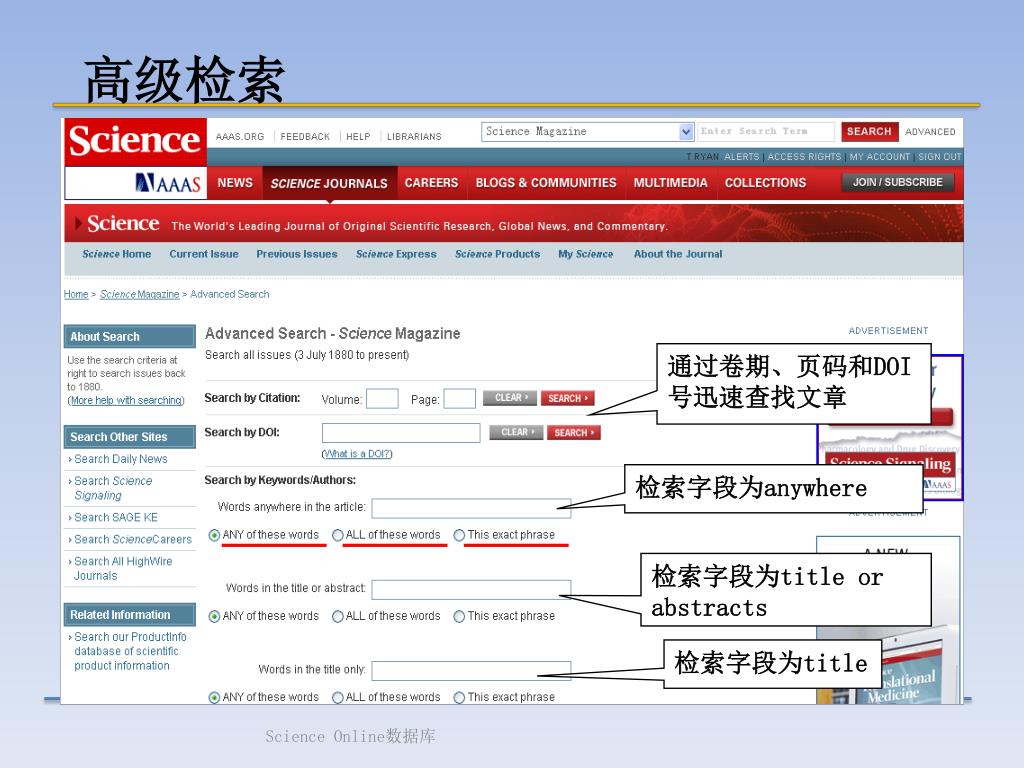The height and width of the screenshot is (768, 1024).
Task: Click SEARCH in Search by Citation row
Action: (x=567, y=398)
